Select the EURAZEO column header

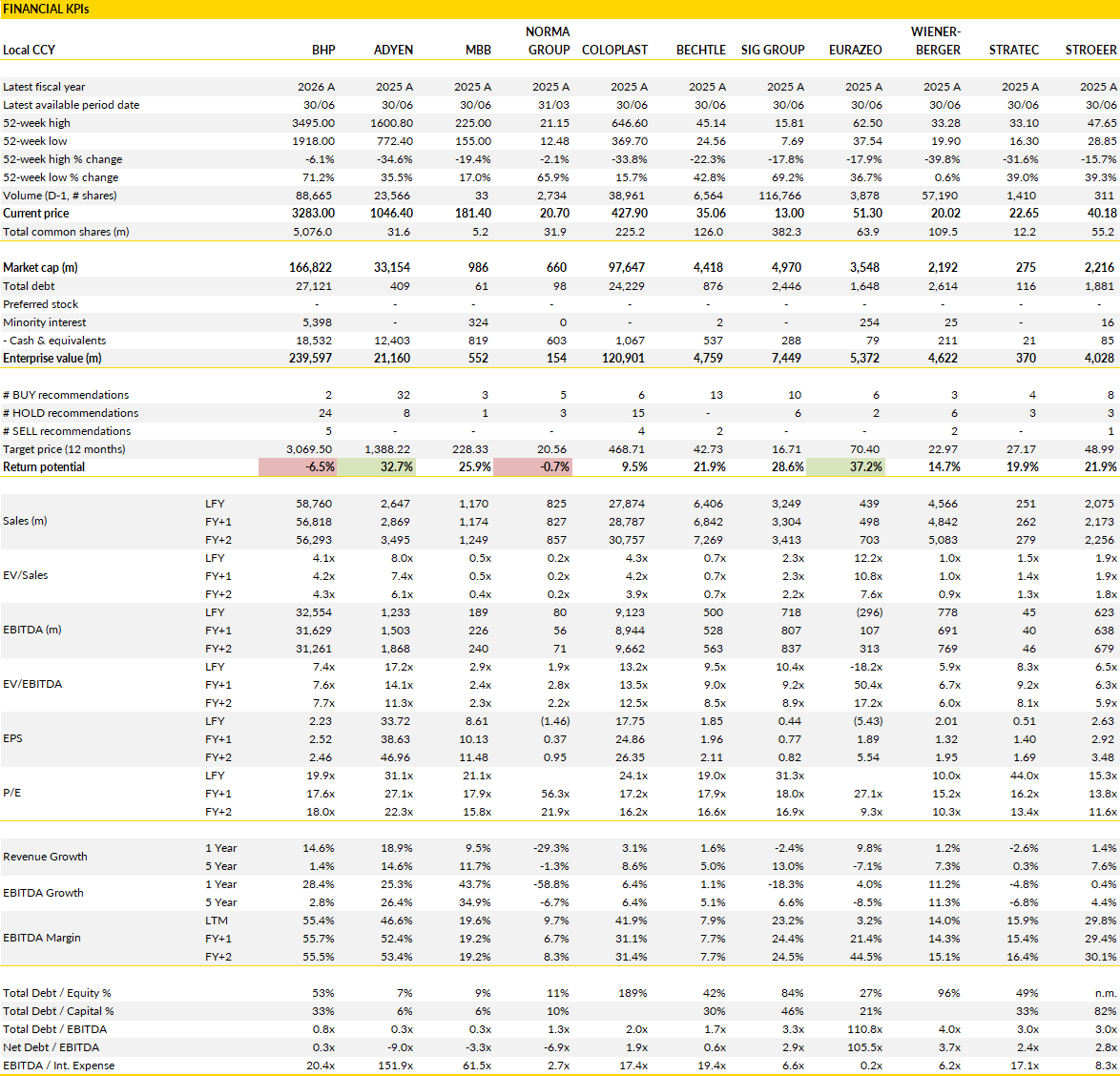(855, 50)
